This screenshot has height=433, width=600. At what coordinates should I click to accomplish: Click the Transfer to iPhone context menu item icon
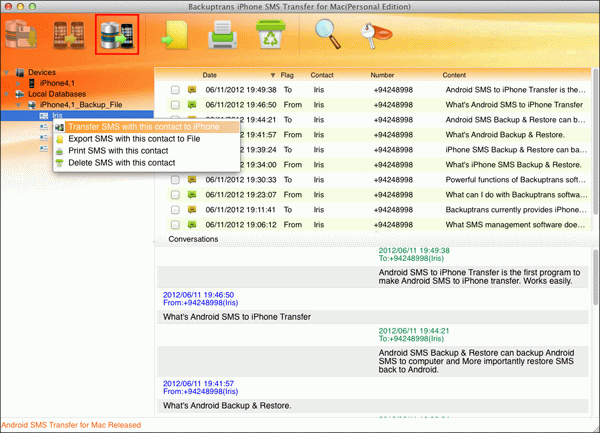(x=59, y=127)
